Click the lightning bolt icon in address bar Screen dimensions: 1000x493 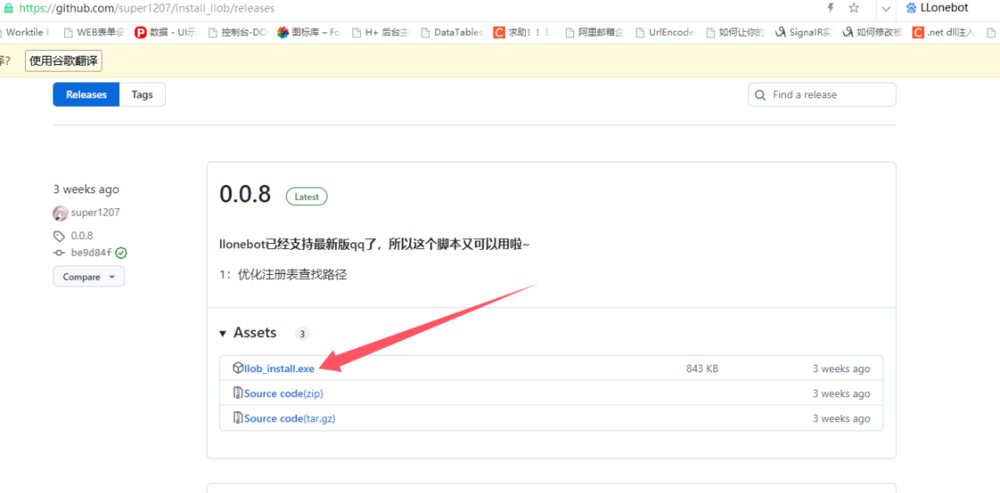coord(829,8)
